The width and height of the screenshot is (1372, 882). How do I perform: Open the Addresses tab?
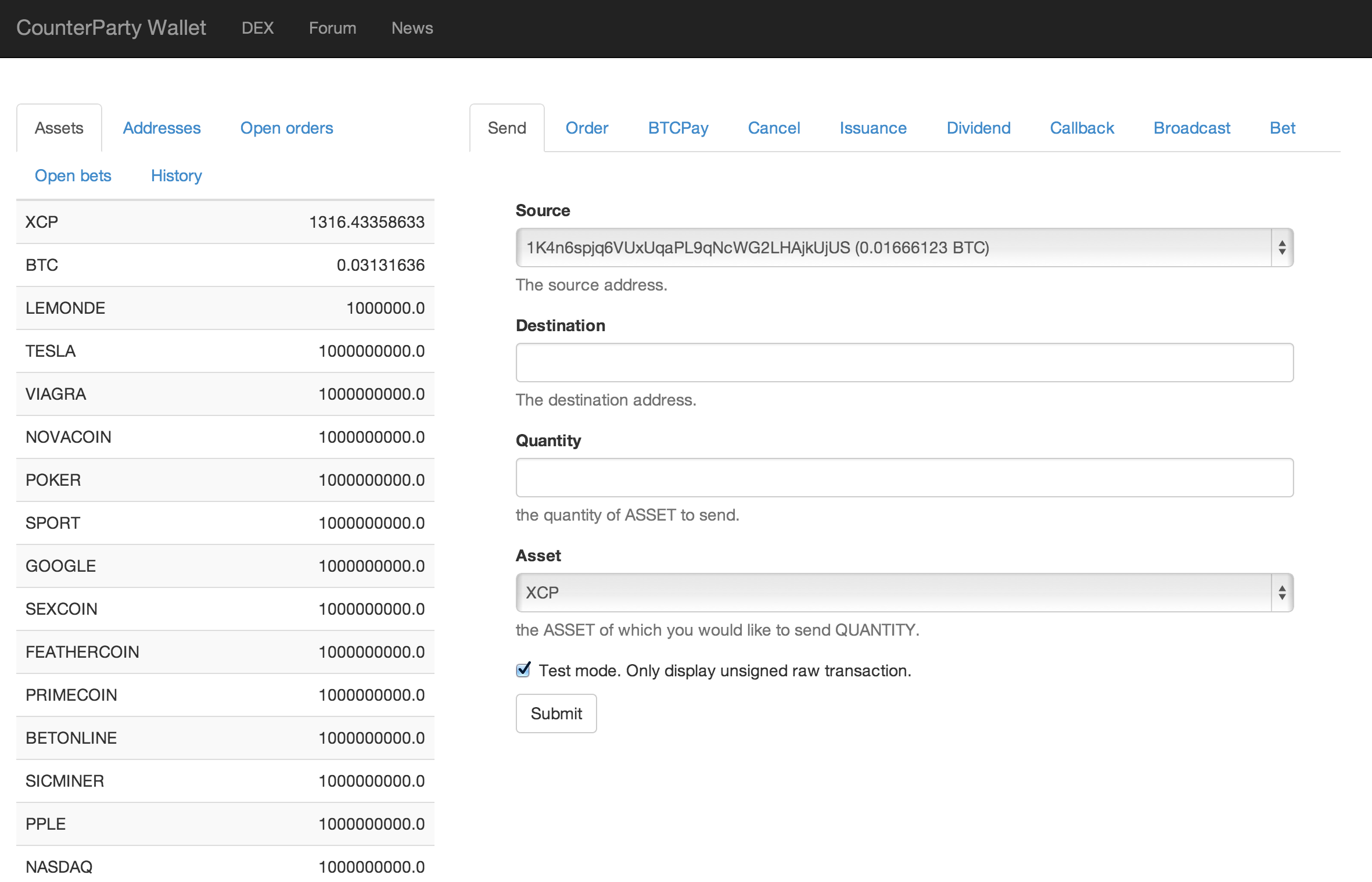161,128
